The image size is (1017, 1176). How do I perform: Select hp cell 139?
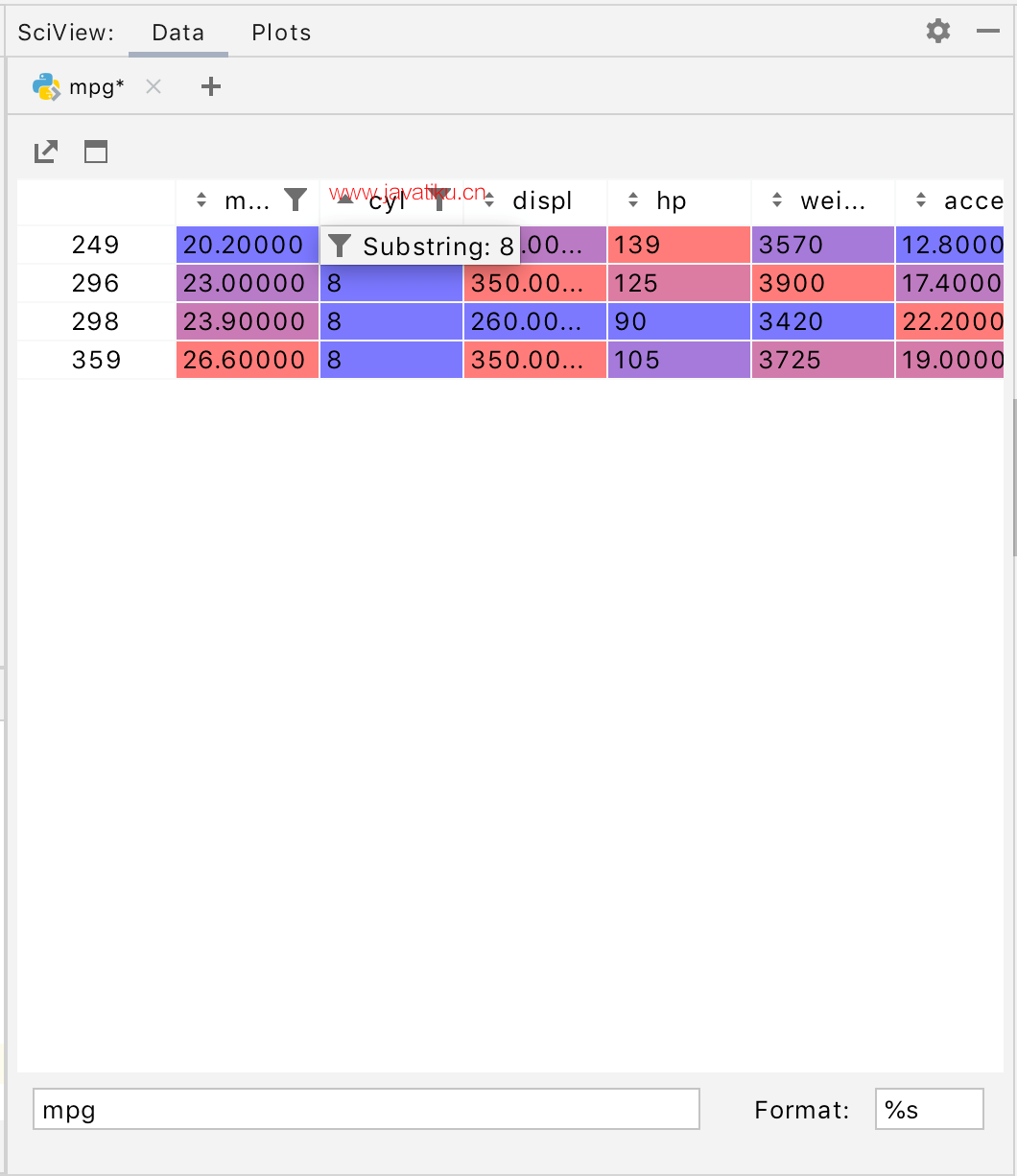(x=679, y=245)
